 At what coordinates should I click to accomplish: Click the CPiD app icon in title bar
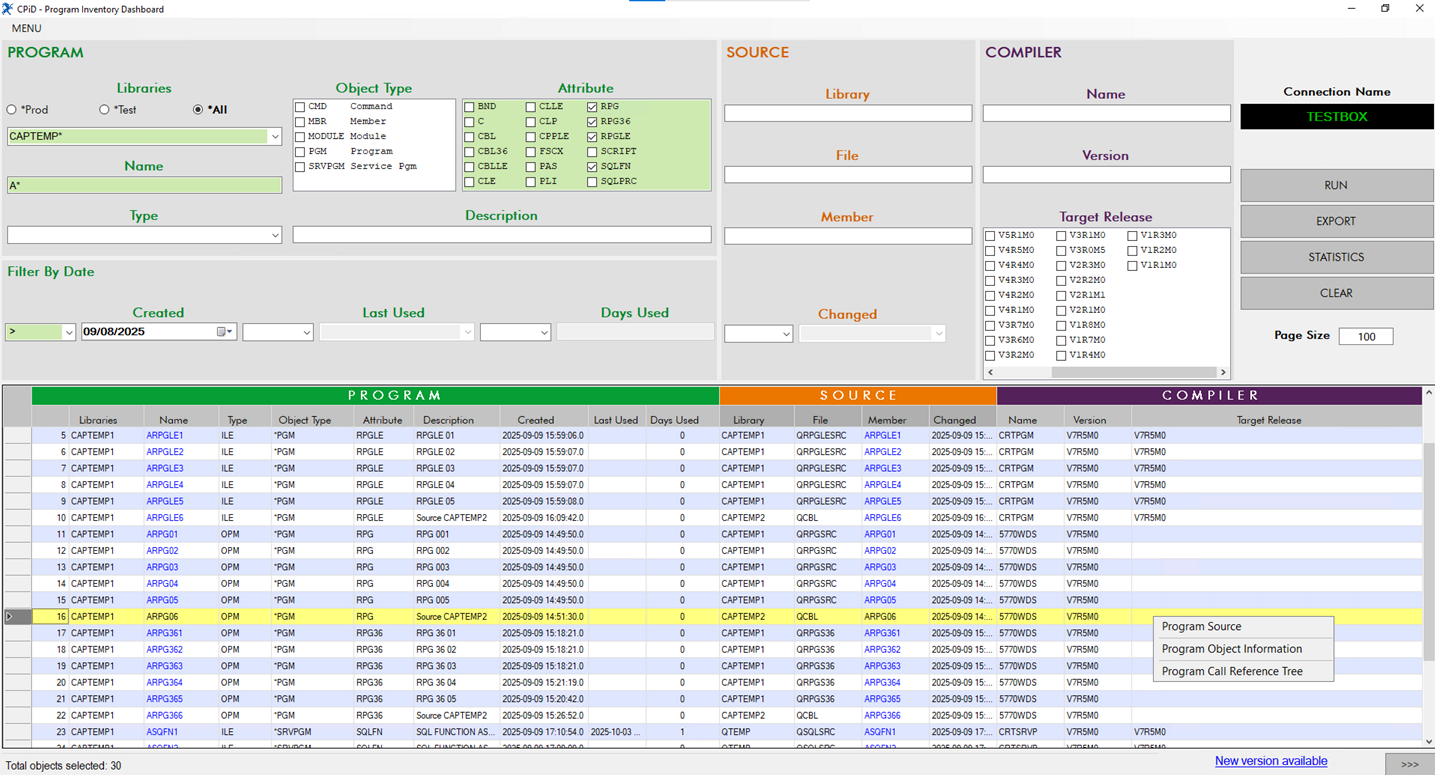(8, 9)
